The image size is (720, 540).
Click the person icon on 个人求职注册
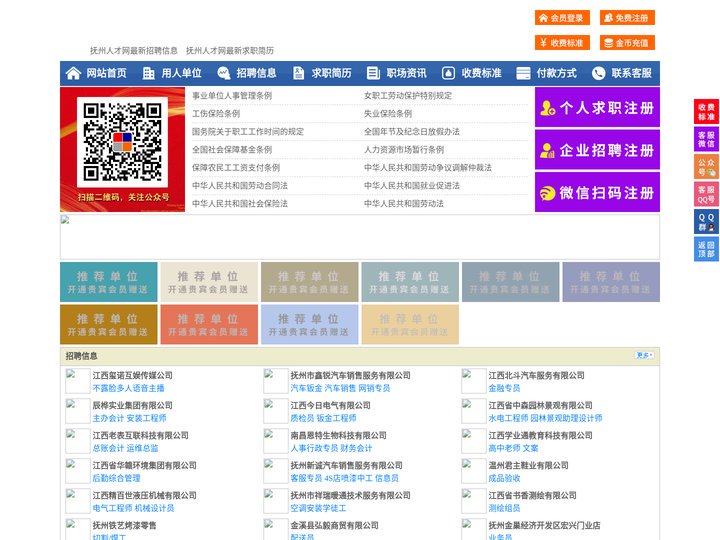[547, 108]
